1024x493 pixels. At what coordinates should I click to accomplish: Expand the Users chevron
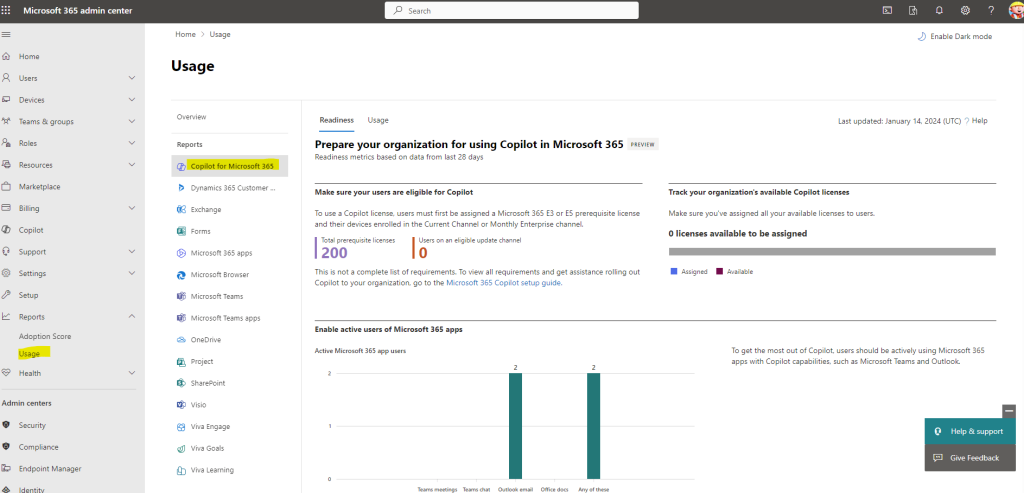tap(132, 78)
